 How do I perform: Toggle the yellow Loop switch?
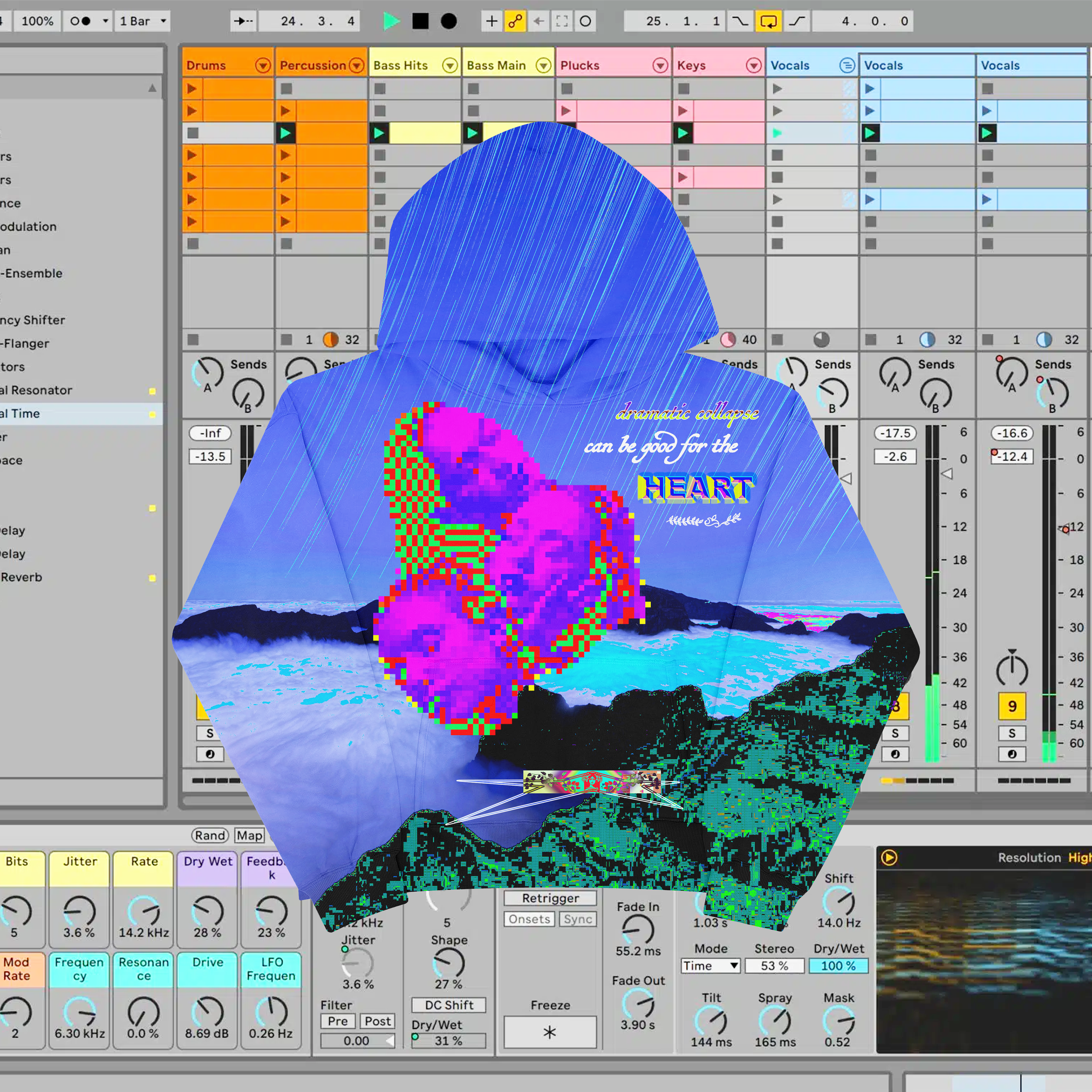pos(769,22)
